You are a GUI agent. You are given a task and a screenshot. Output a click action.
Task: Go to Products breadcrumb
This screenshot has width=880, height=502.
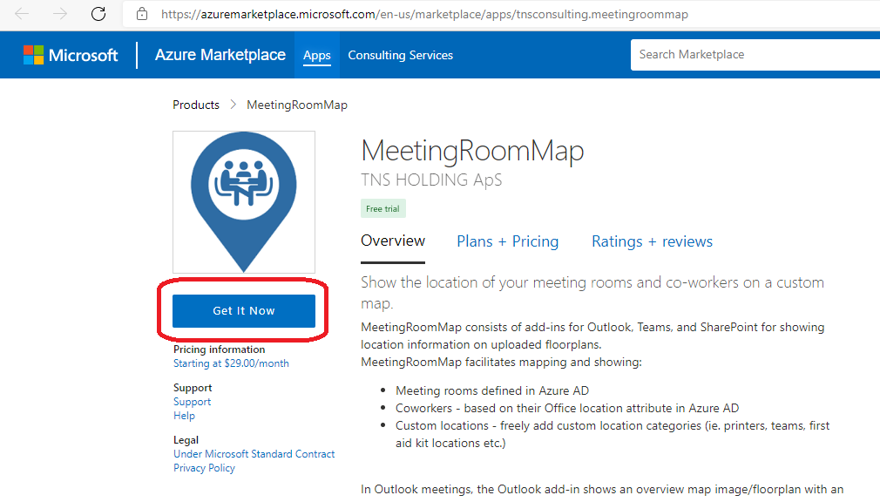[196, 105]
